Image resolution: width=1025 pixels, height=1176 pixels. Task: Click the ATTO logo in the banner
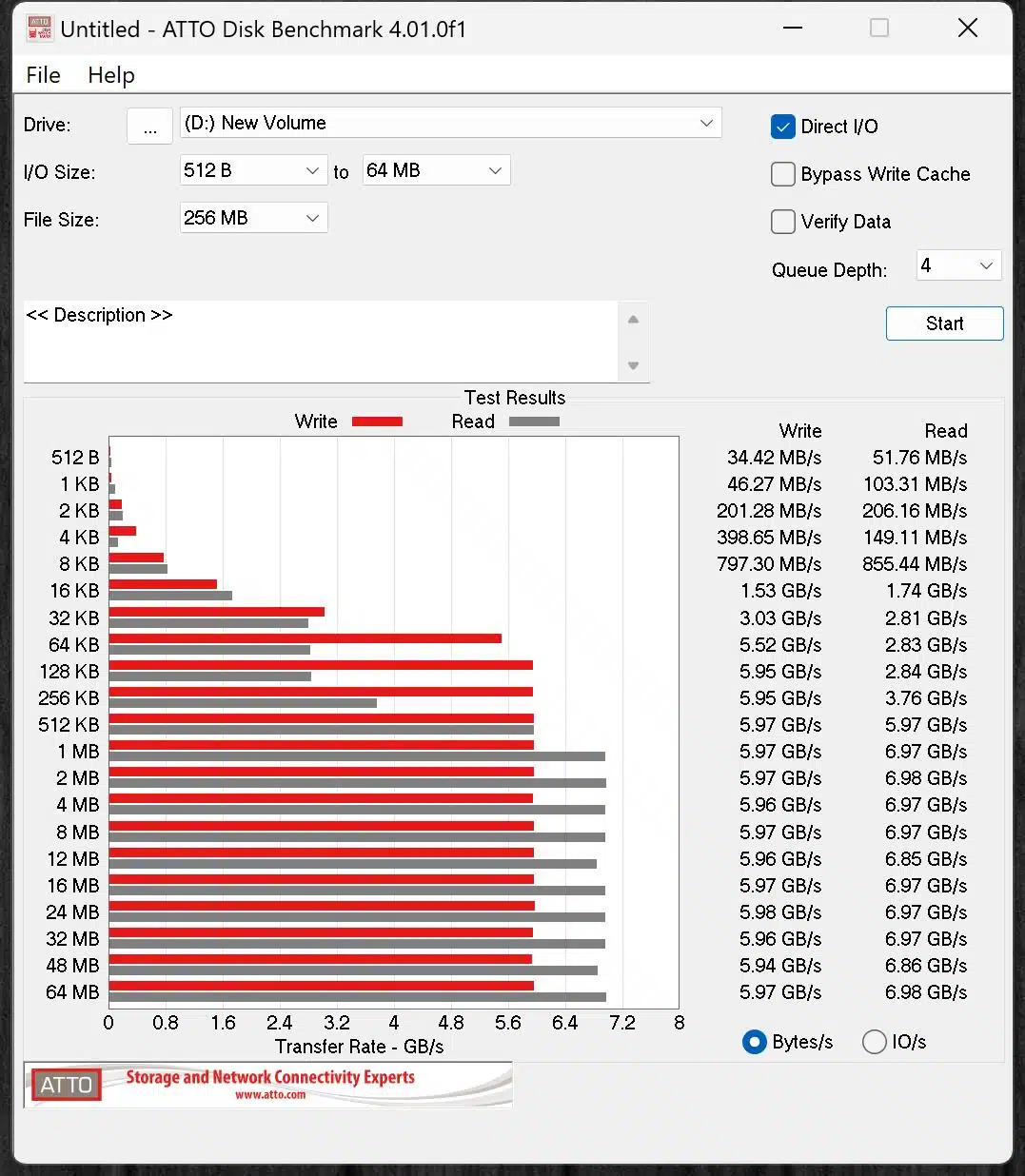[x=67, y=1085]
